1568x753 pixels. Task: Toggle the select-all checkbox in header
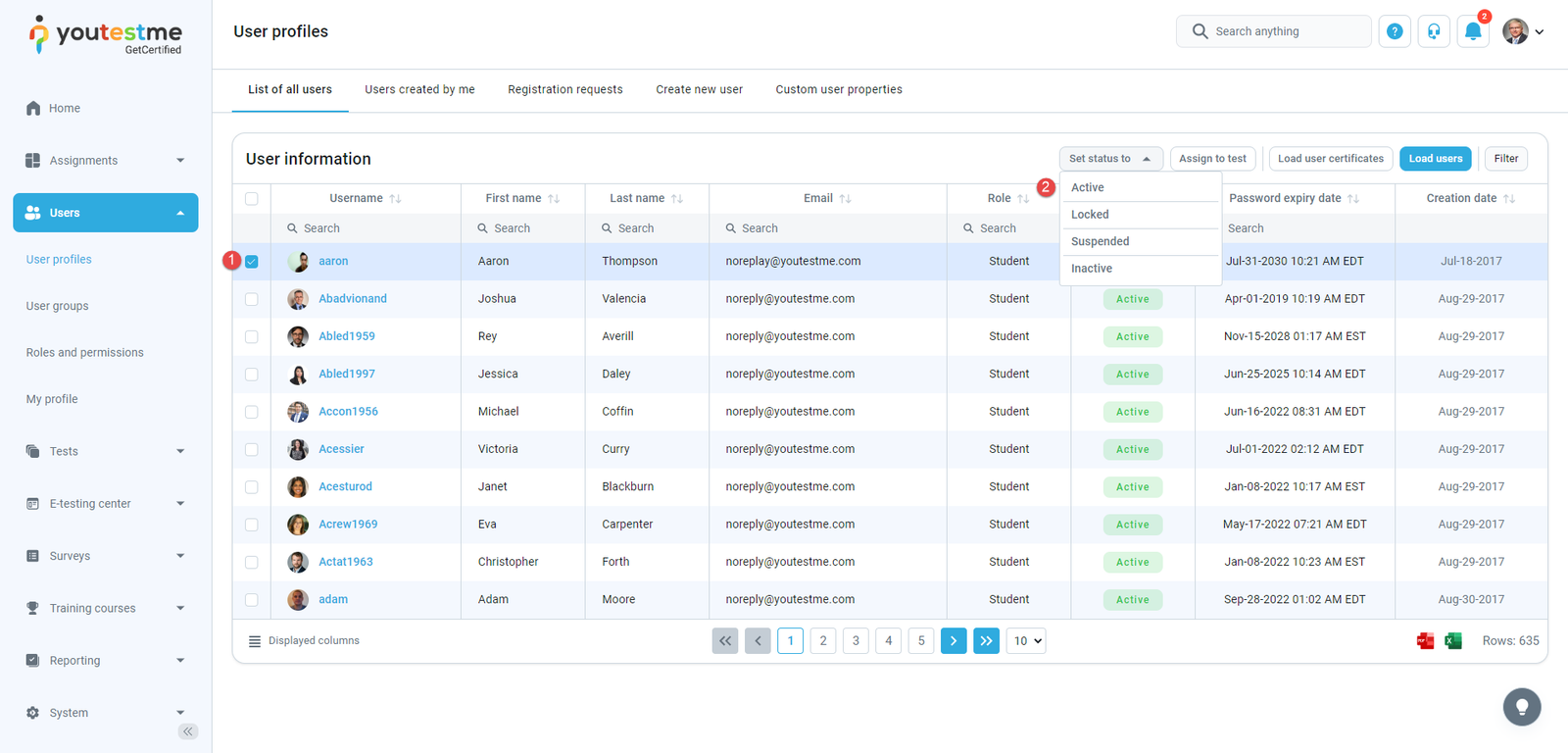252,199
